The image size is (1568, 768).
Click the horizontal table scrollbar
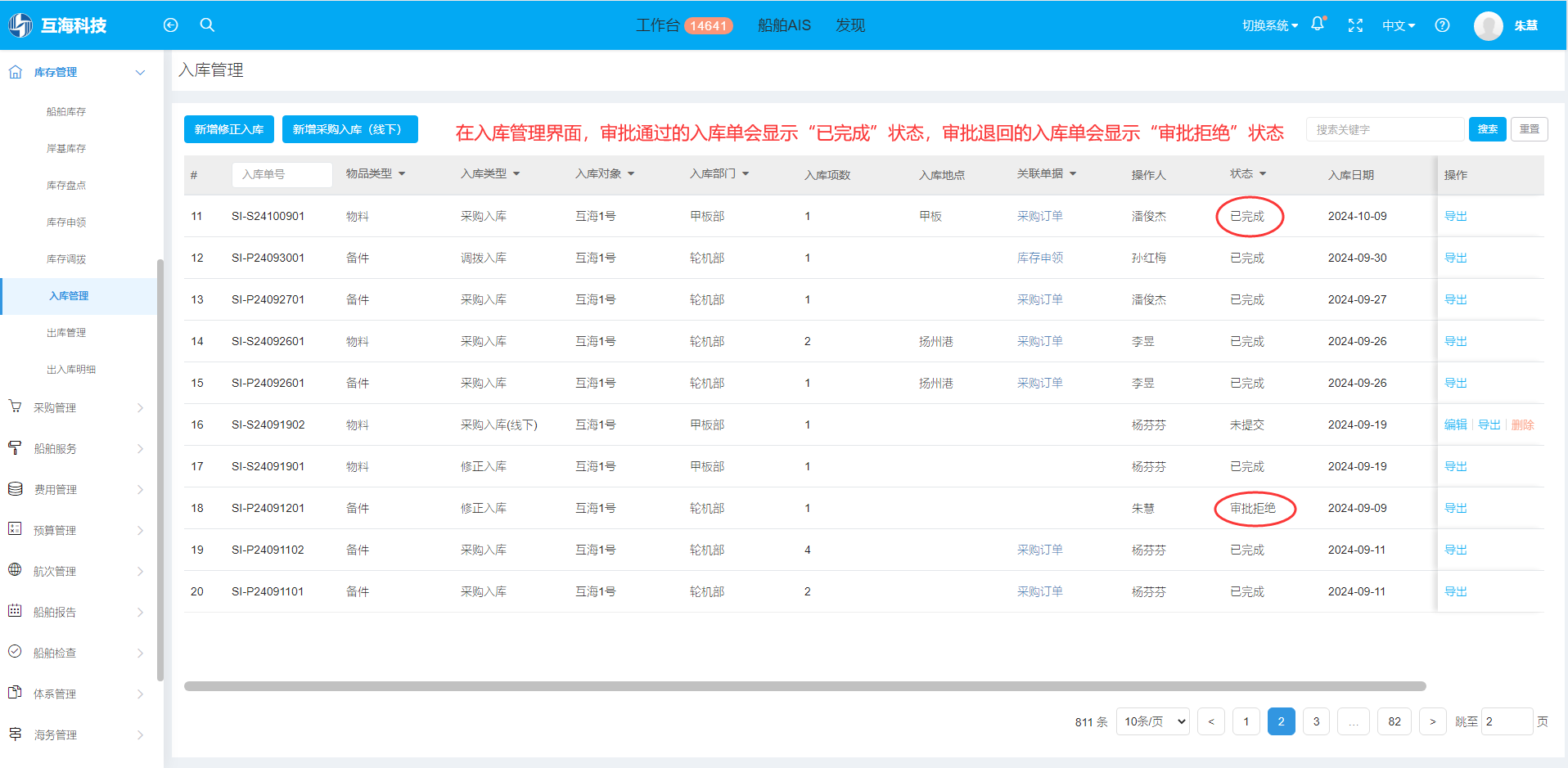(x=804, y=686)
